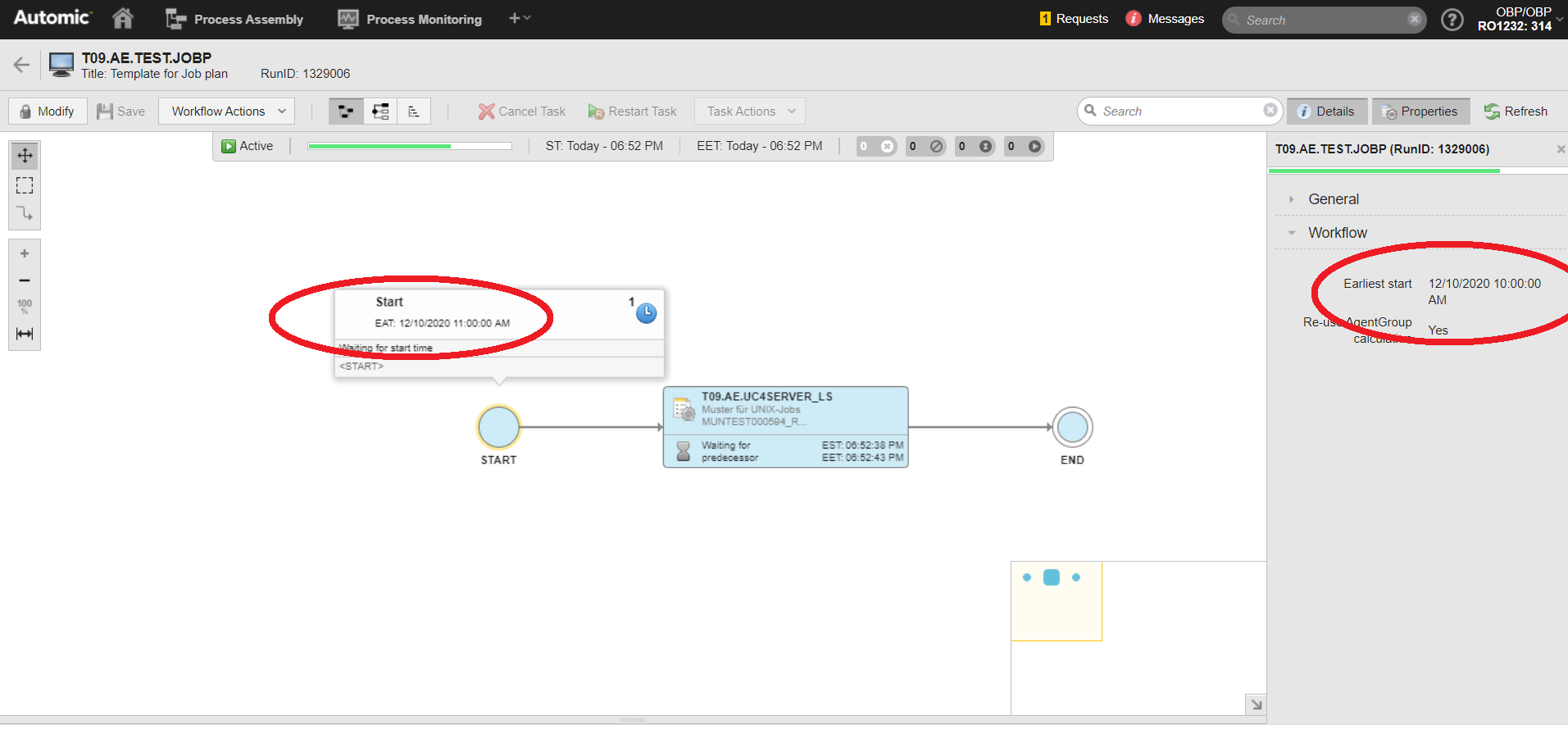Image resolution: width=1568 pixels, height=729 pixels.
Task: Go back using the left arrow
Action: [21, 65]
